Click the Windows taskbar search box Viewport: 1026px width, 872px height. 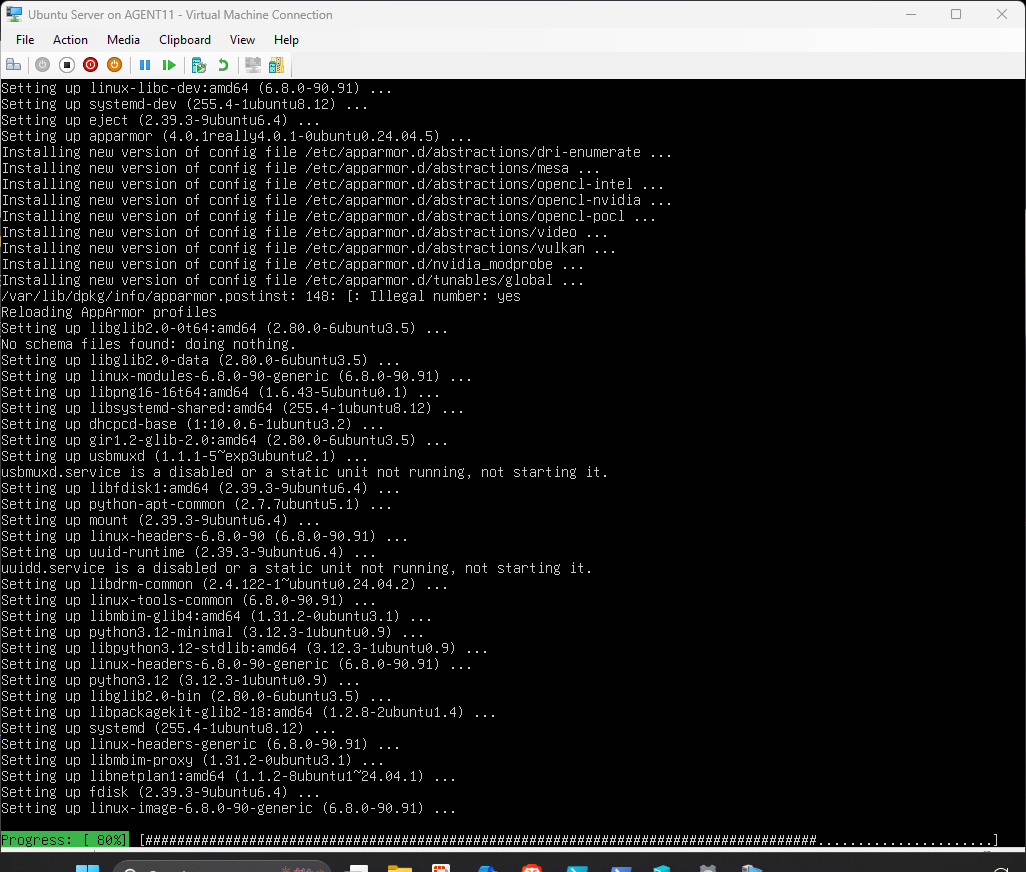[220, 867]
